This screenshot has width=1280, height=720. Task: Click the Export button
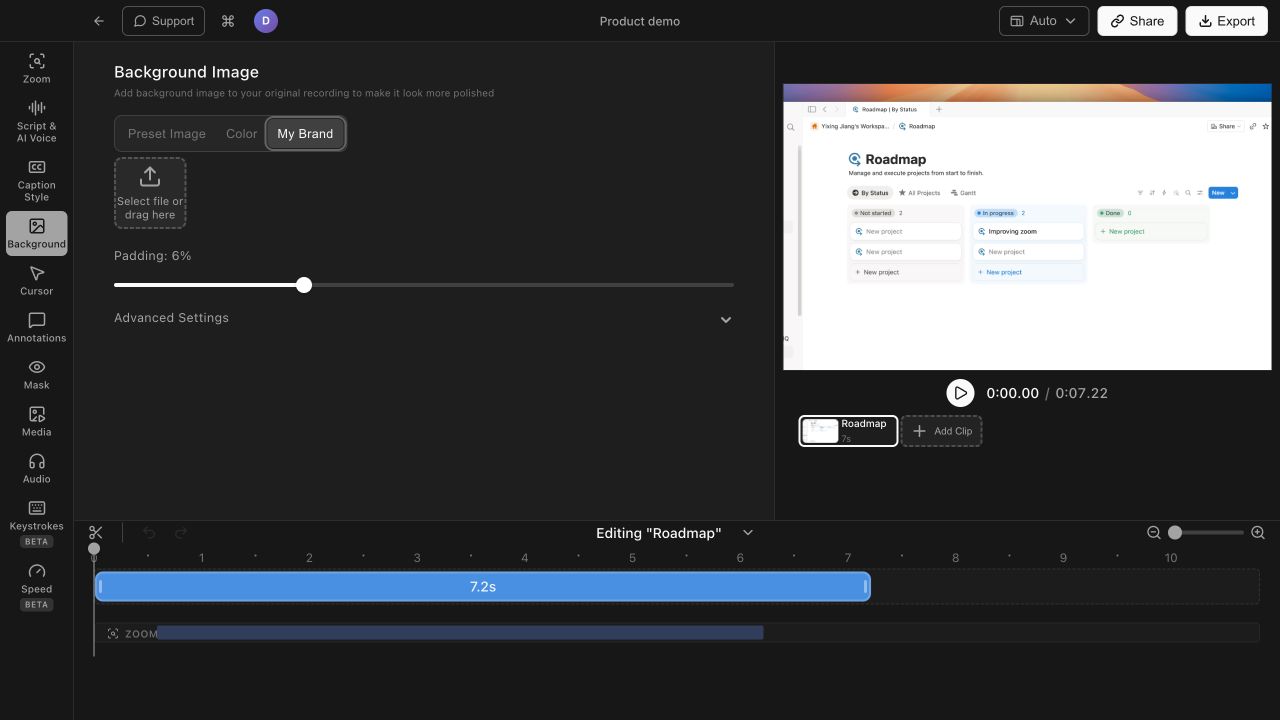(1226, 21)
